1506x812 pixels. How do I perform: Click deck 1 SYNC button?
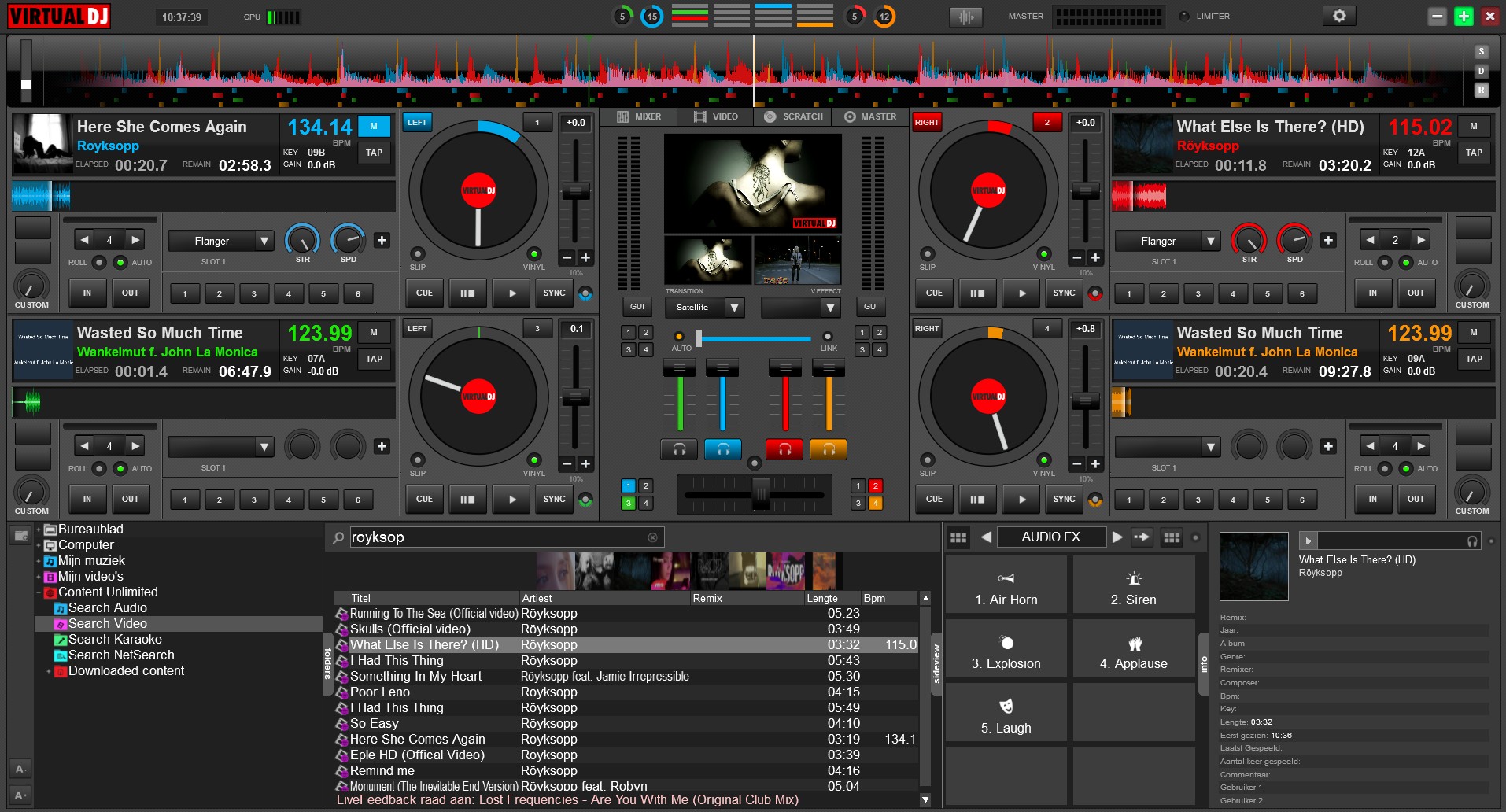coord(554,293)
